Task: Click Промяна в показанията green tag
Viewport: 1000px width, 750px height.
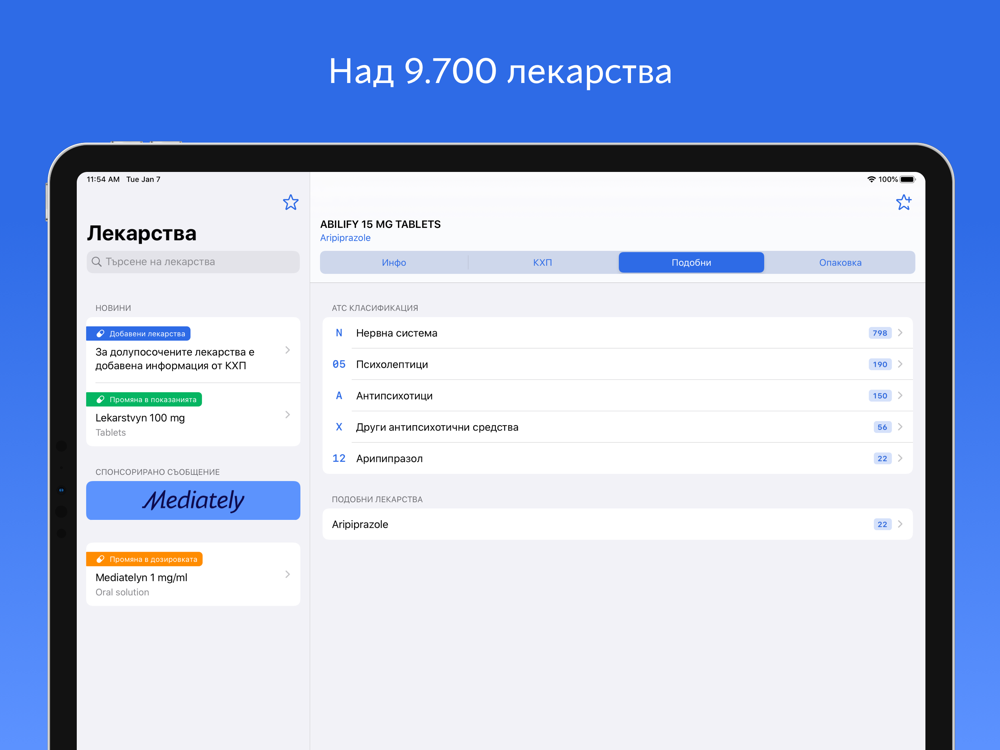Action: click(144, 399)
